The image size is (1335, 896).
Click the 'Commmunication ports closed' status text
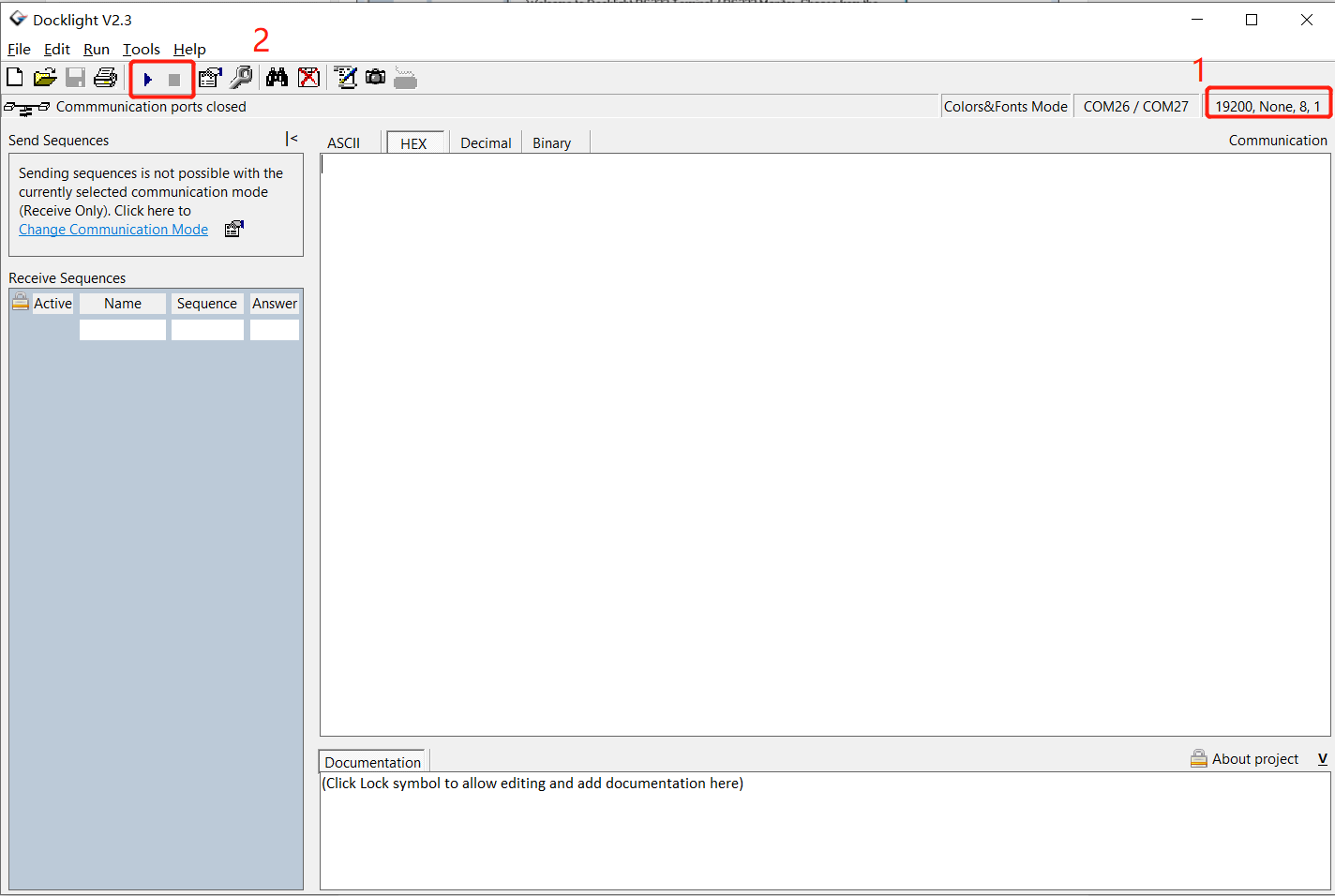pyautogui.click(x=151, y=107)
